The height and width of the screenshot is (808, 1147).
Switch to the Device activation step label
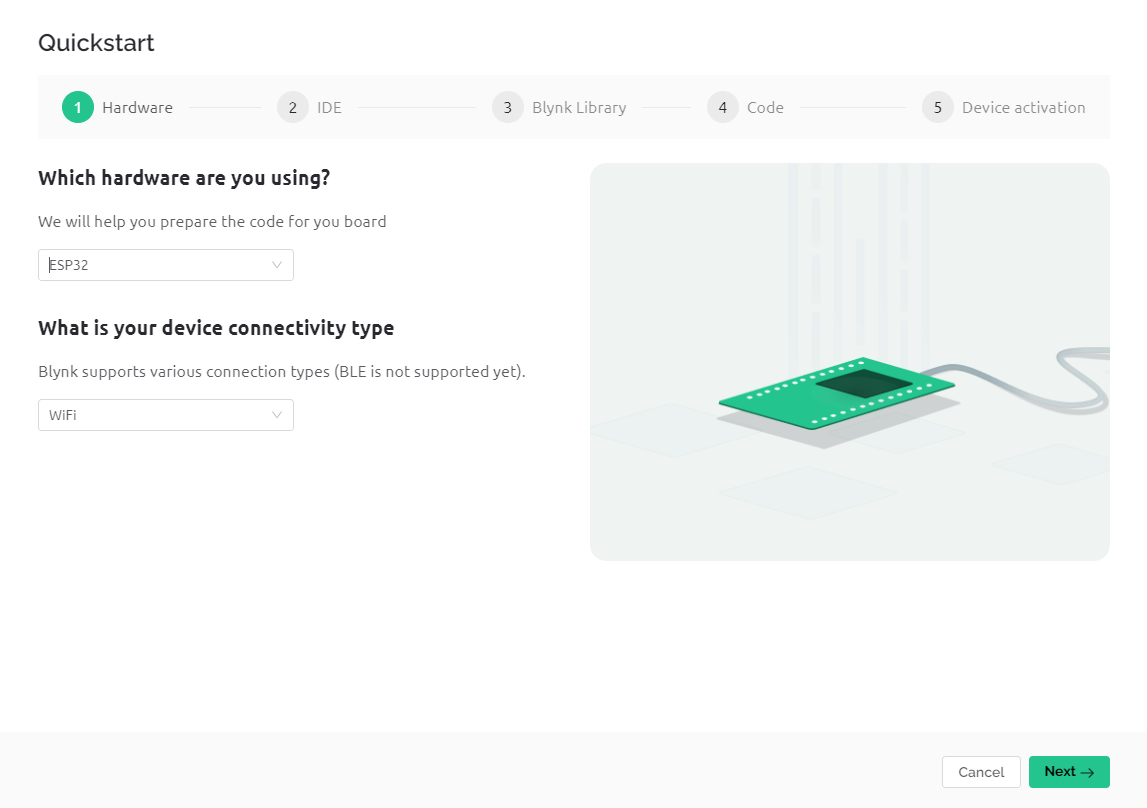point(1023,107)
